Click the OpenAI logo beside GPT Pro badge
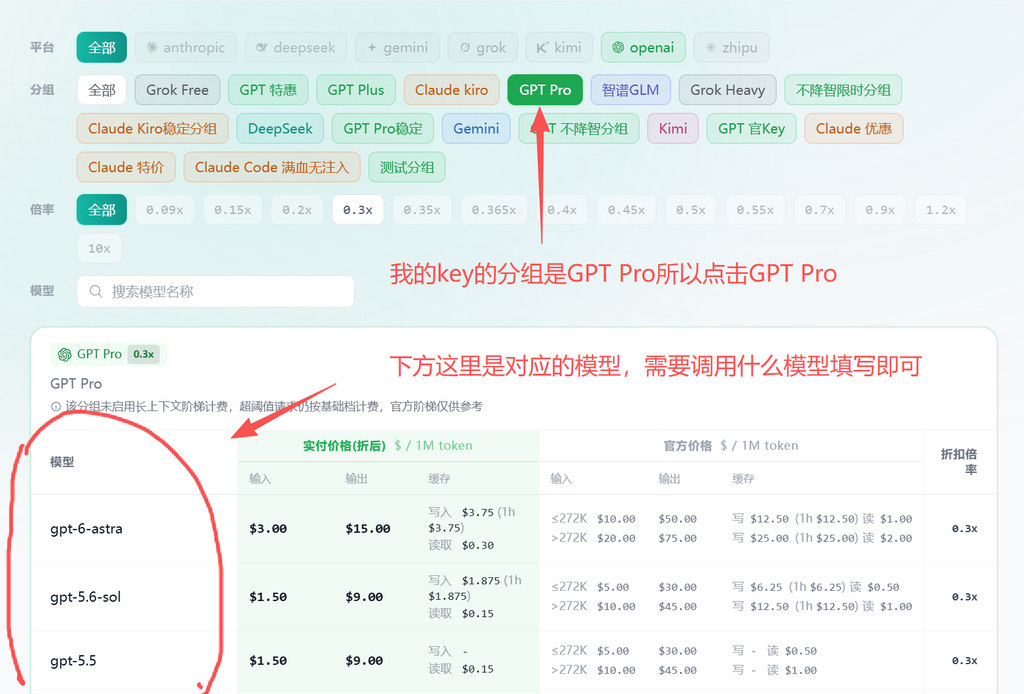 pos(65,355)
